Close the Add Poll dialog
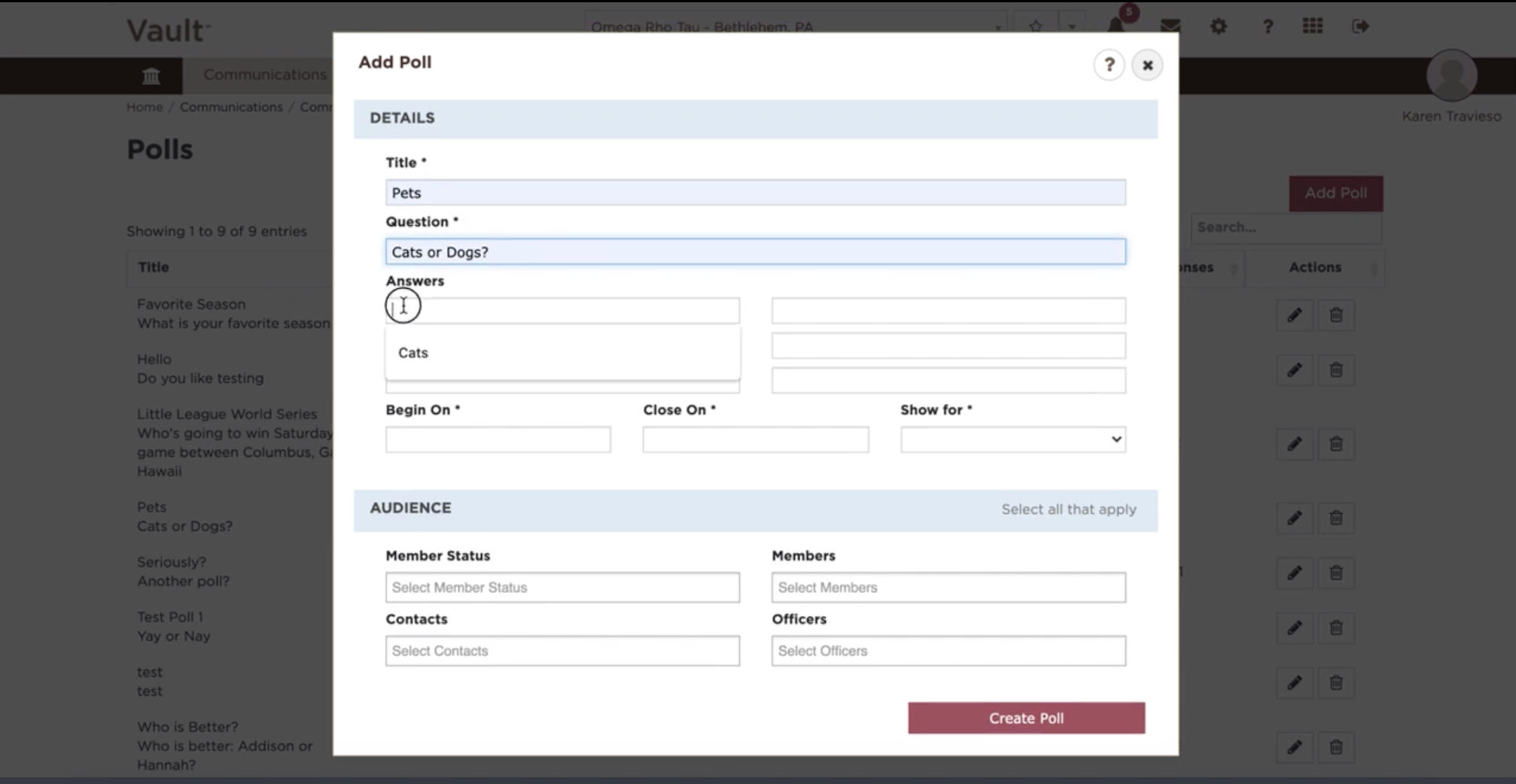1516x784 pixels. pyautogui.click(x=1147, y=65)
